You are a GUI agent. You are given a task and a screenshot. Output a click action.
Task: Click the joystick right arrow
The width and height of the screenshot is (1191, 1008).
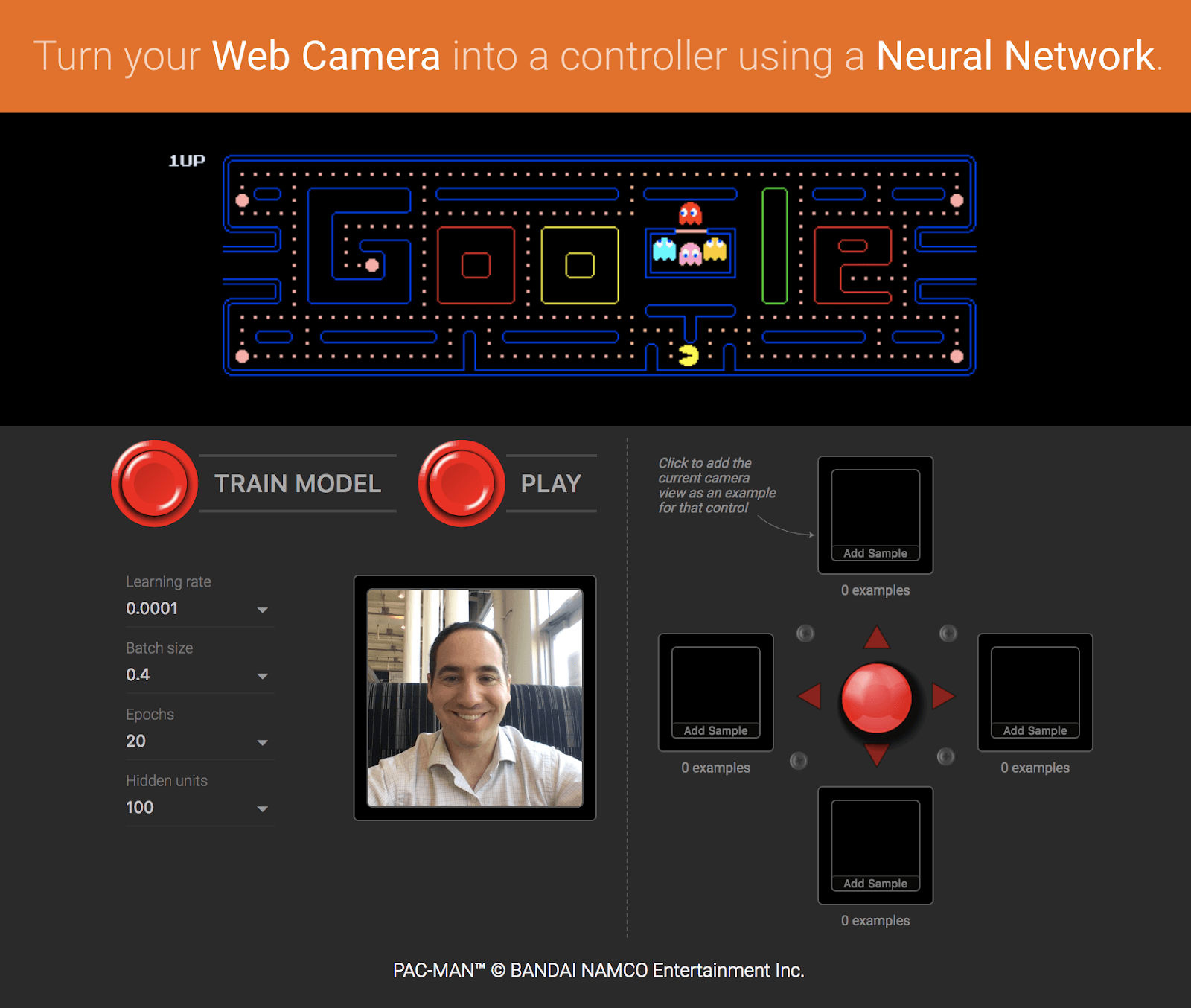click(943, 697)
